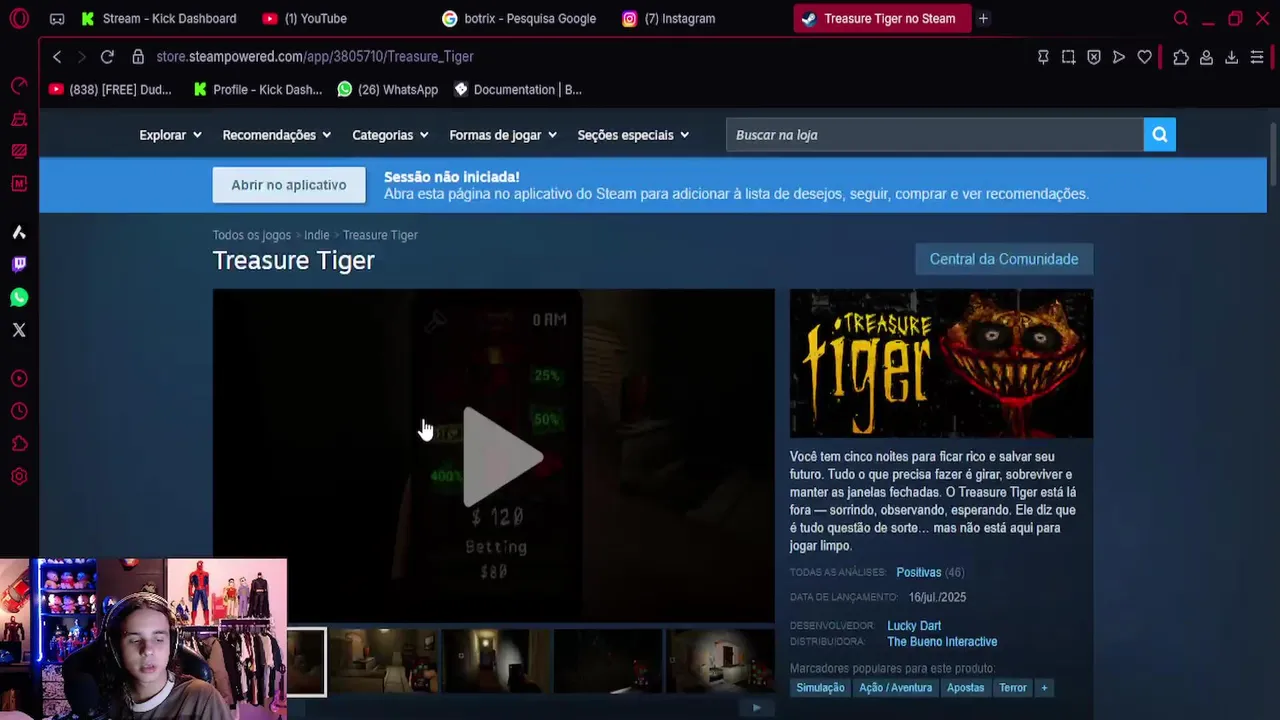1280x720 pixels.
Task: Select the Terror tag
Action: pos(1013,688)
